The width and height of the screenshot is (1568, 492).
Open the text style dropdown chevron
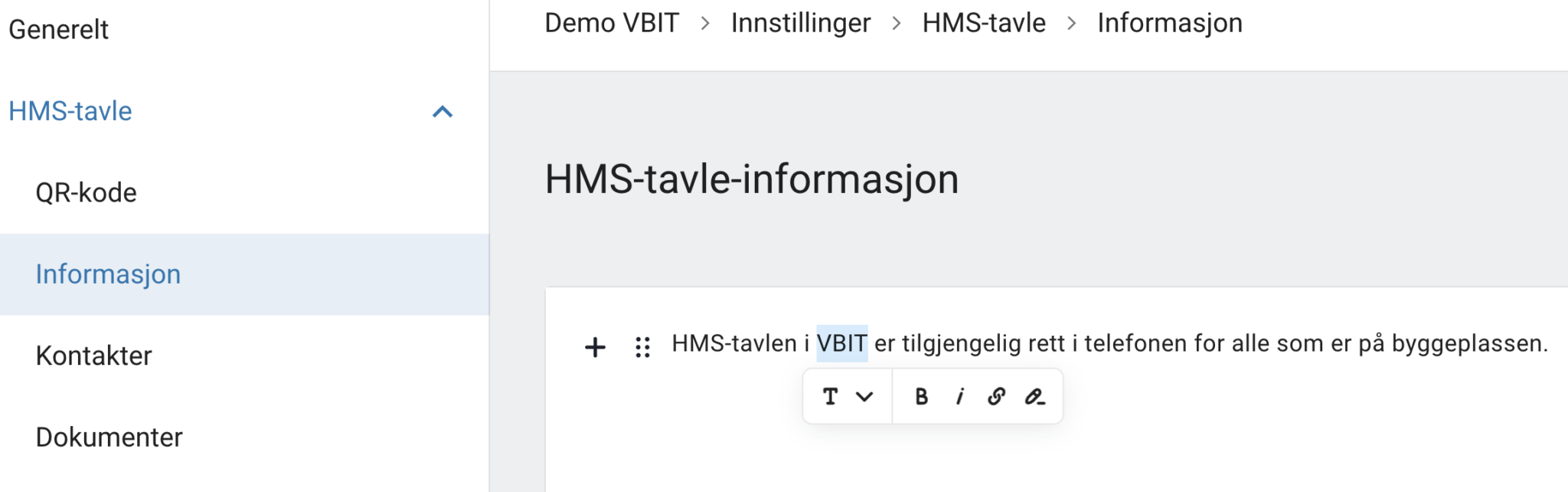[864, 396]
